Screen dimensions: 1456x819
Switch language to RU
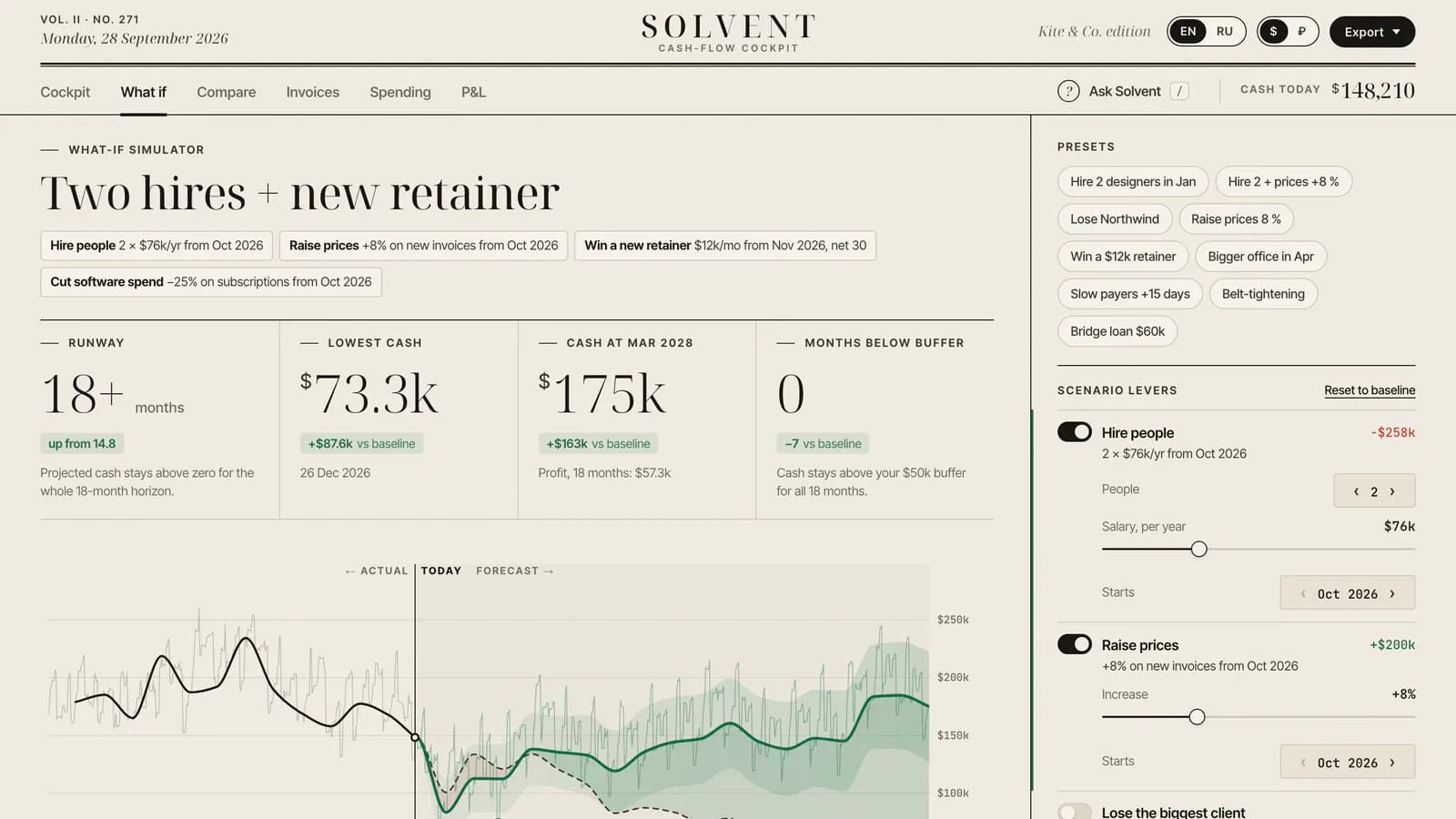[1225, 32]
